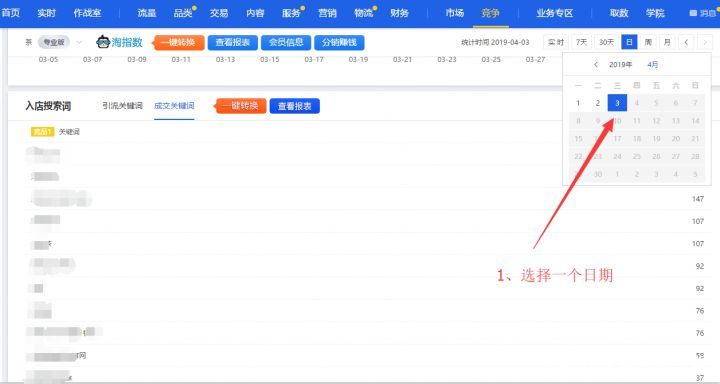Select the 竞争 navigation tab
720x384 pixels.
pyautogui.click(x=490, y=13)
